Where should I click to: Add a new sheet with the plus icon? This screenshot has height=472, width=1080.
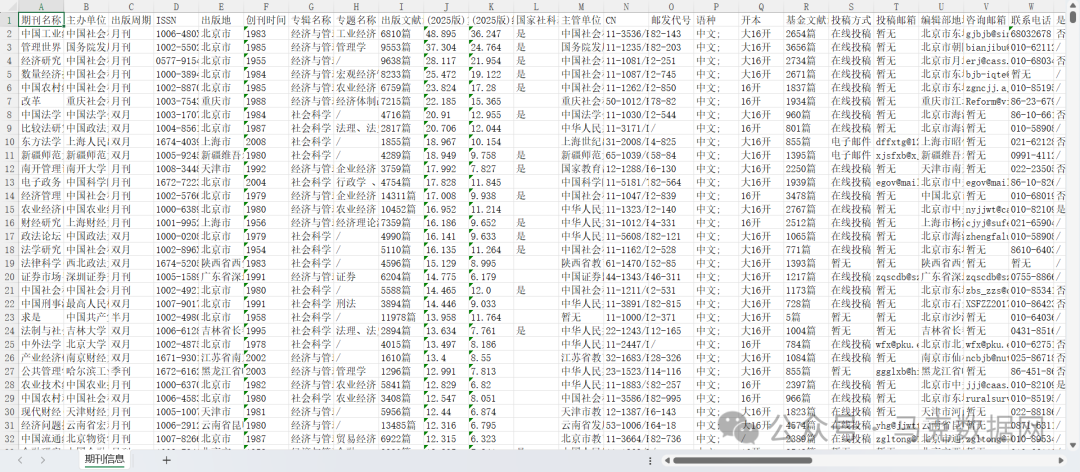coord(166,460)
